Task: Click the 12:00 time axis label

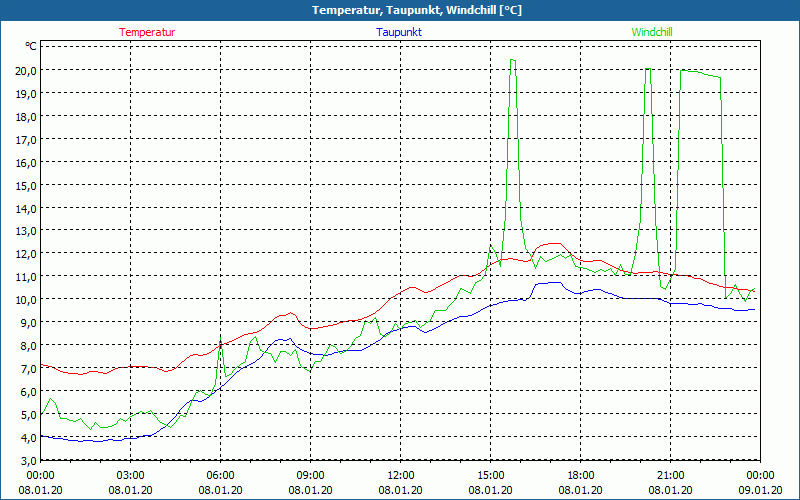Action: [401, 475]
